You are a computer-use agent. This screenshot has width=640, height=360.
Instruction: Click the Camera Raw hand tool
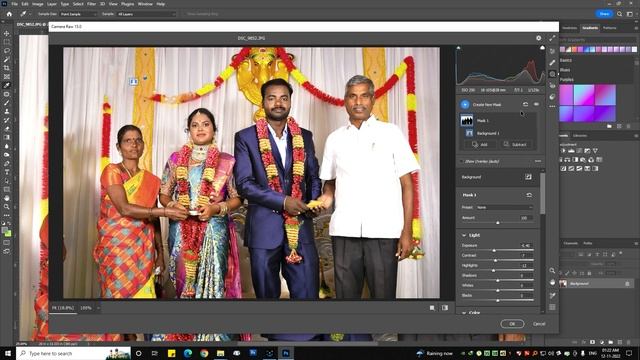click(x=552, y=282)
